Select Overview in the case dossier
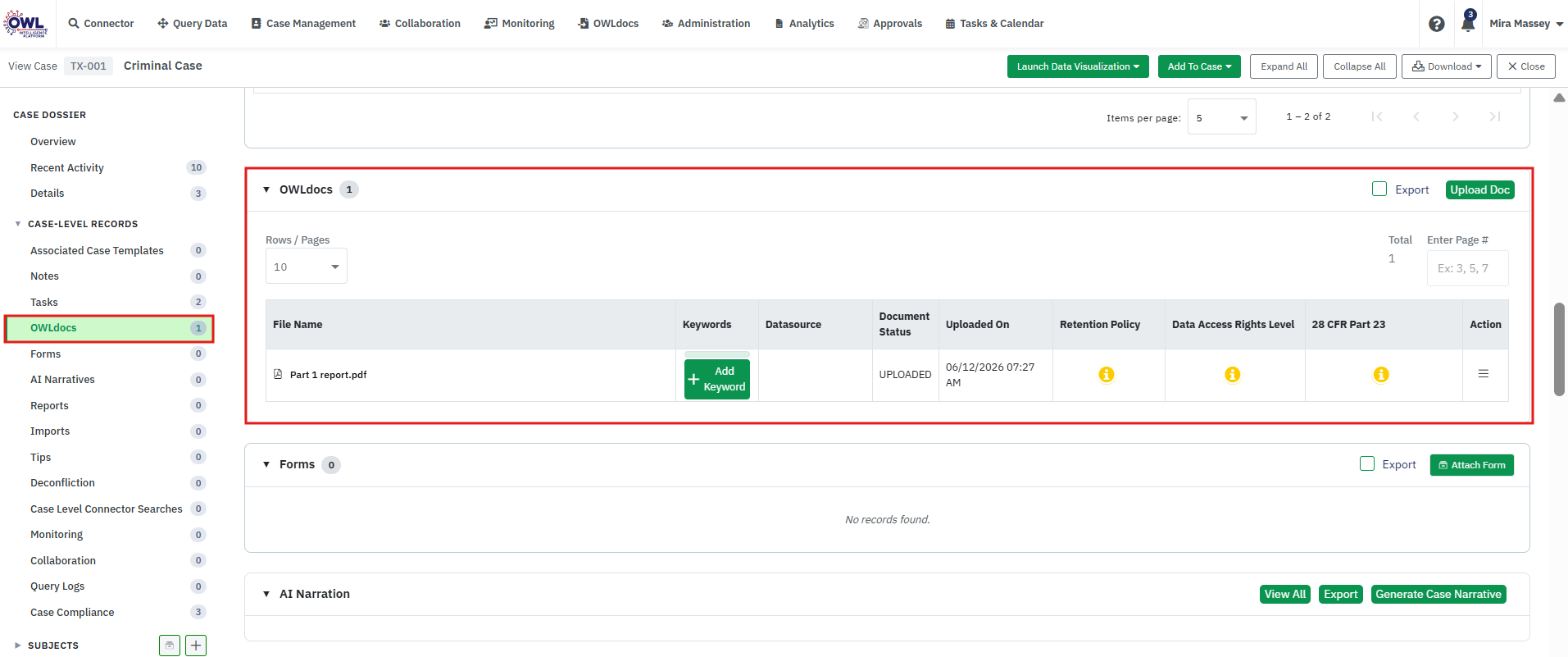 click(x=52, y=142)
